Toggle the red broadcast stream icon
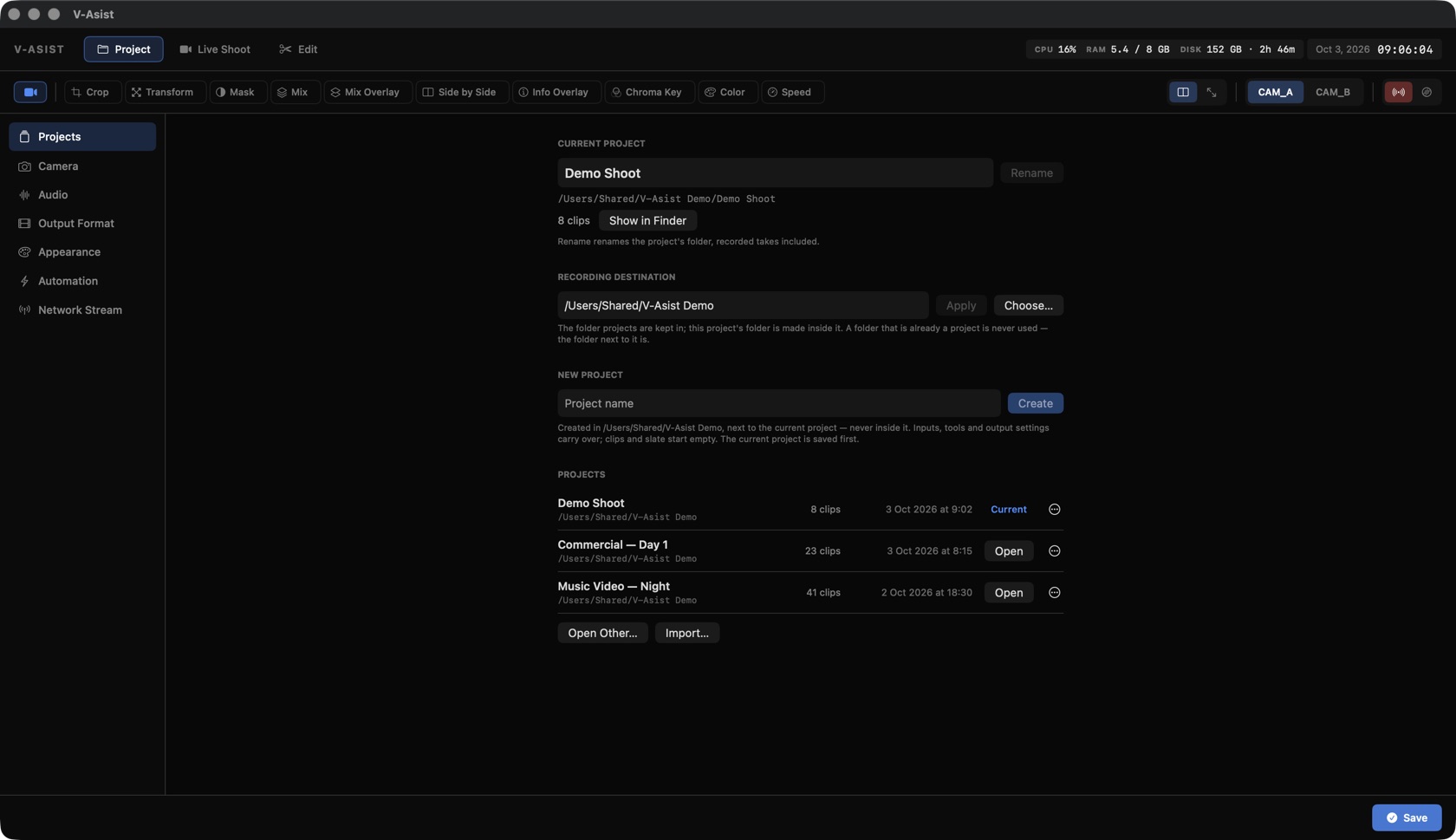The image size is (1456, 840). [1398, 92]
